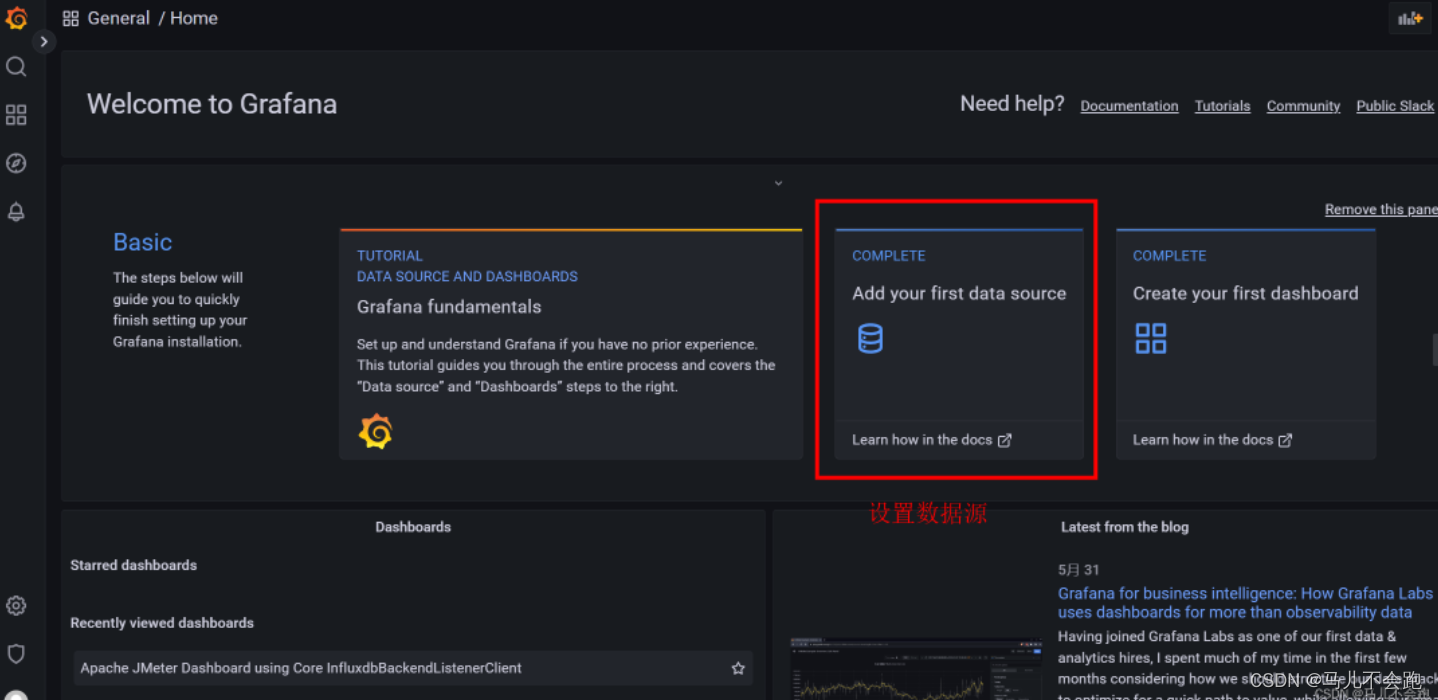This screenshot has height=700, width=1438.
Task: Expand the sidebar with the arrow toggle
Action: [x=43, y=42]
